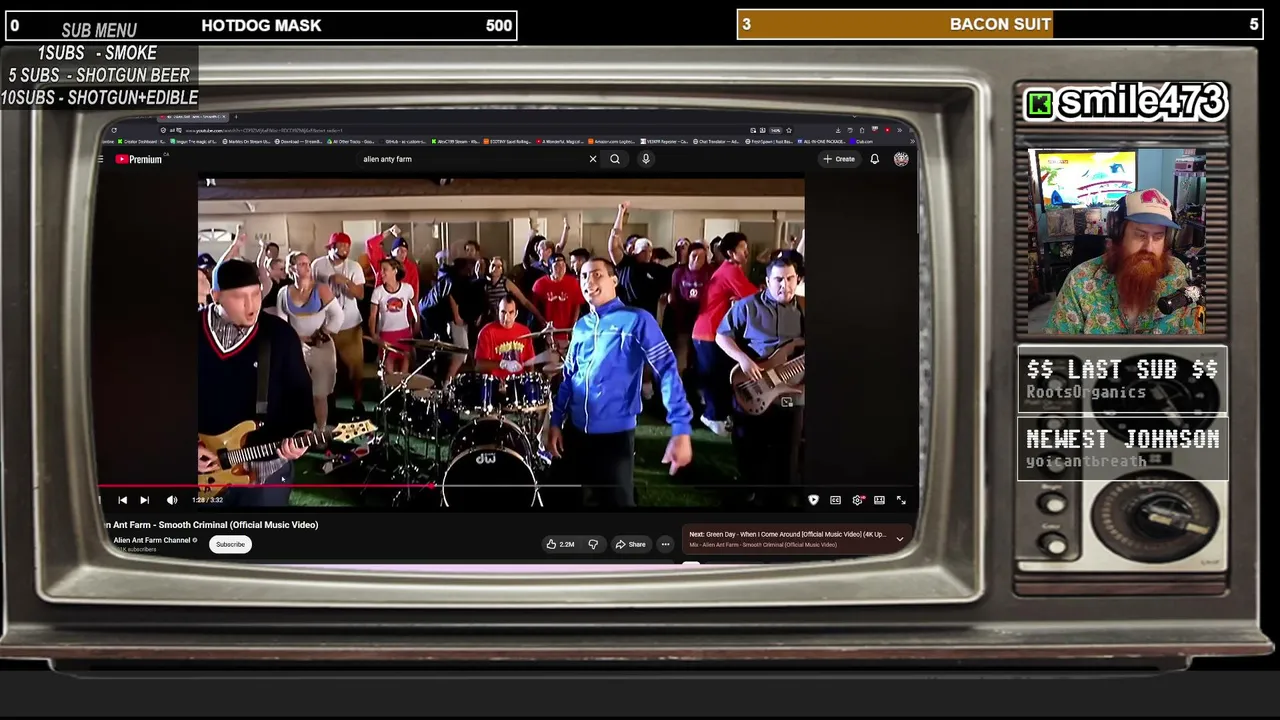This screenshot has width=1280, height=720.
Task: Open the YouTube Premium home logo
Action: point(139,159)
